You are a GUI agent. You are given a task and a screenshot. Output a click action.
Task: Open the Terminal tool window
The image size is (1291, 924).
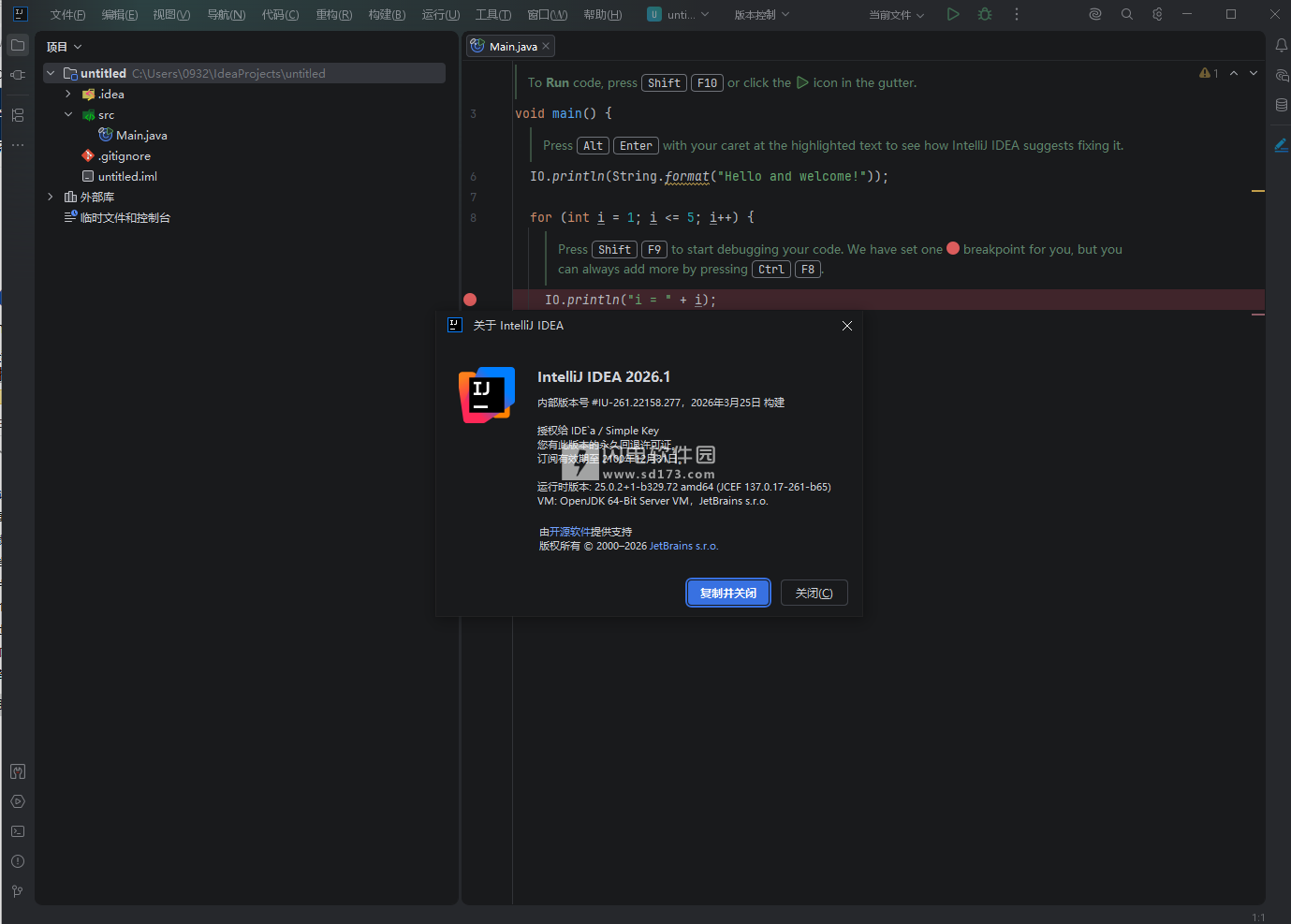pos(18,831)
